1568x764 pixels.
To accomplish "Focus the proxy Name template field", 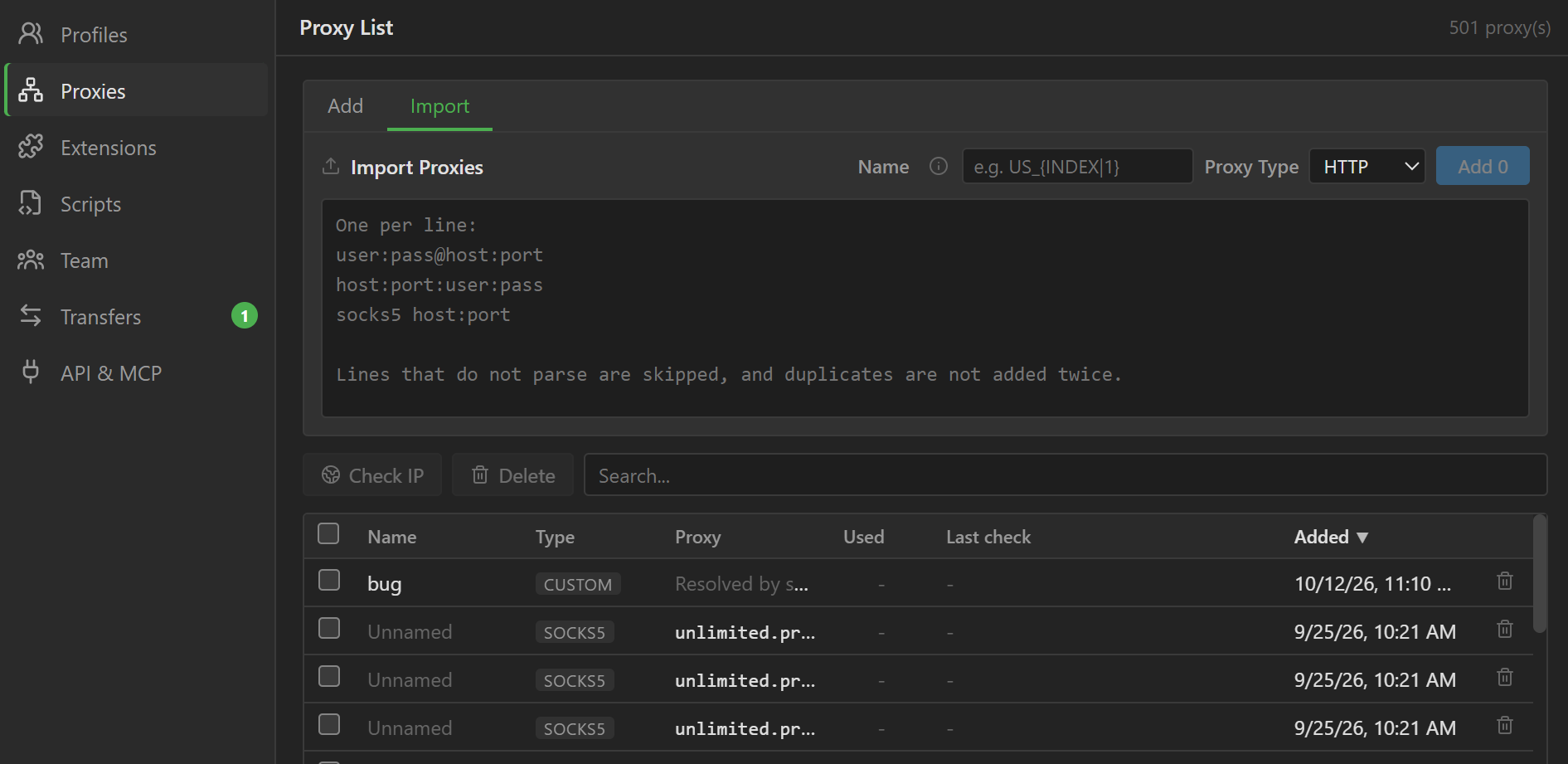I will tap(1077, 167).
